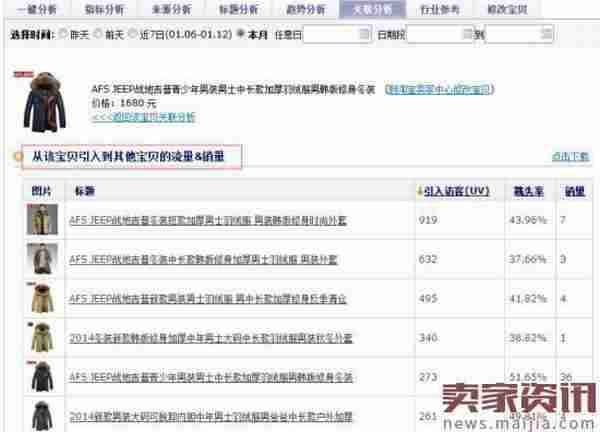Click the 495 visitor count cell
Image resolution: width=600 pixels, height=432 pixels.
tap(428, 298)
